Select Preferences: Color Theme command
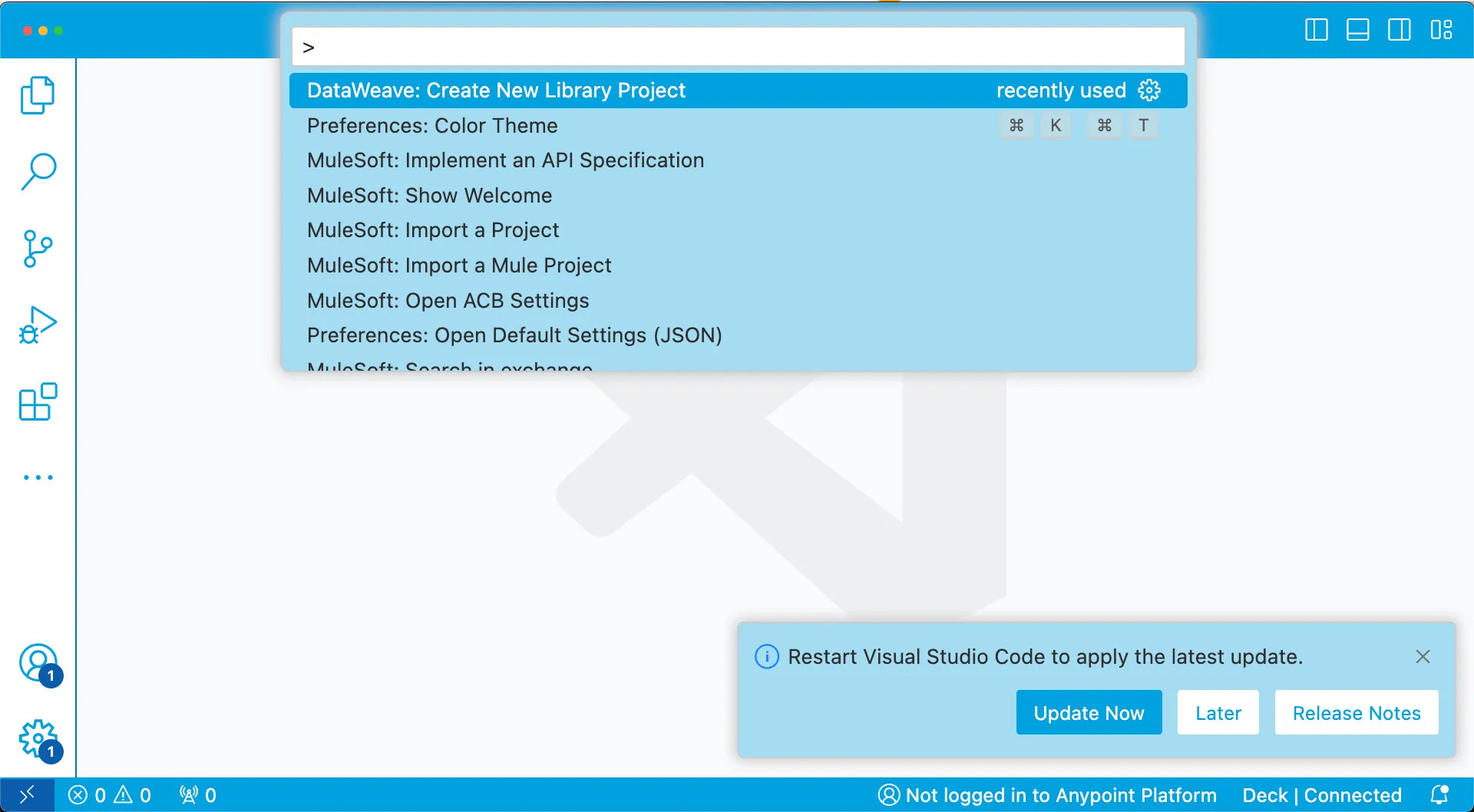The width and height of the screenshot is (1474, 812). tap(739, 126)
